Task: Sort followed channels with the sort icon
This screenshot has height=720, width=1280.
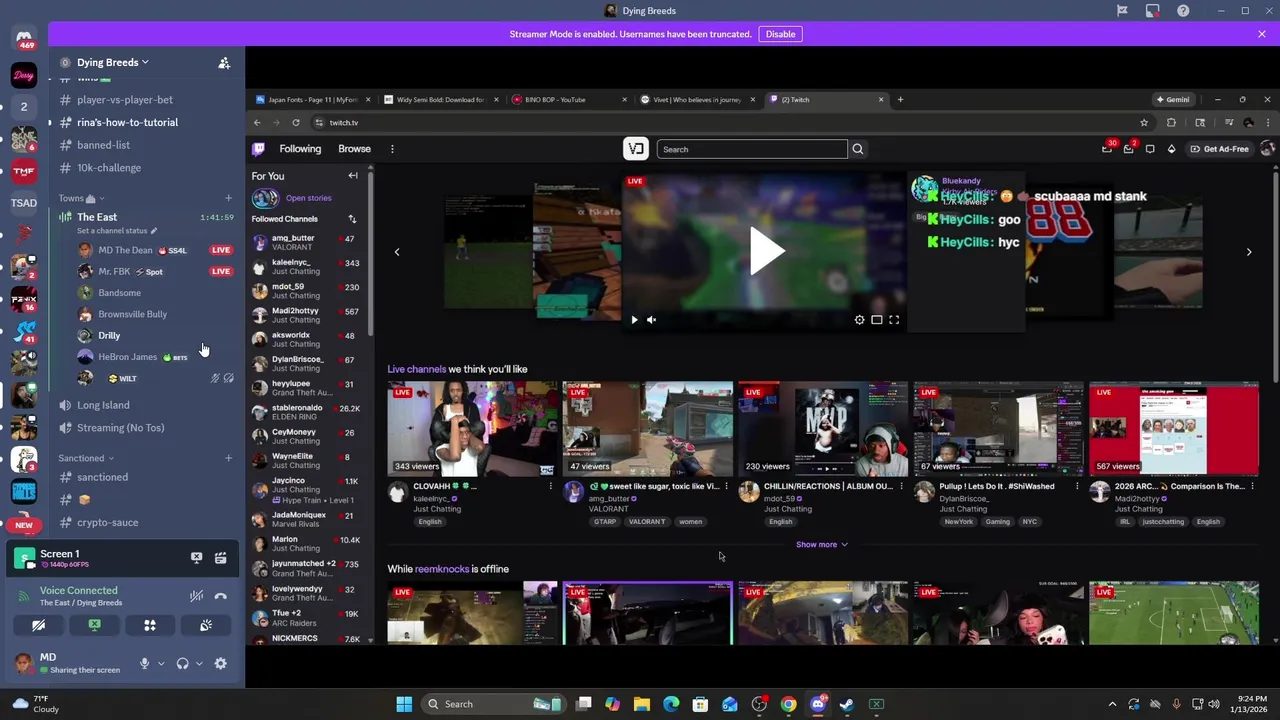Action: coord(352,219)
